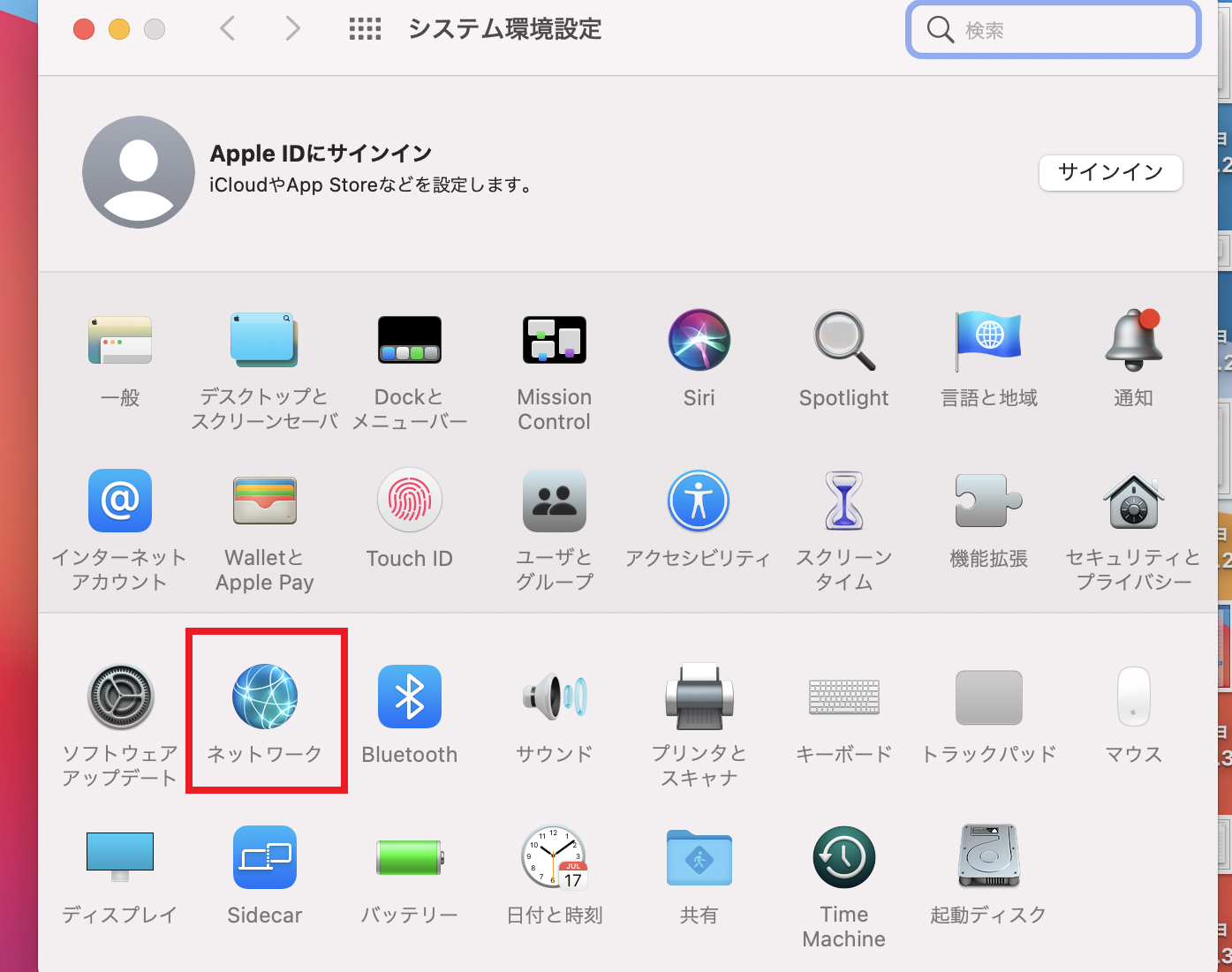Click the back arrow in the toolbar

tap(228, 29)
